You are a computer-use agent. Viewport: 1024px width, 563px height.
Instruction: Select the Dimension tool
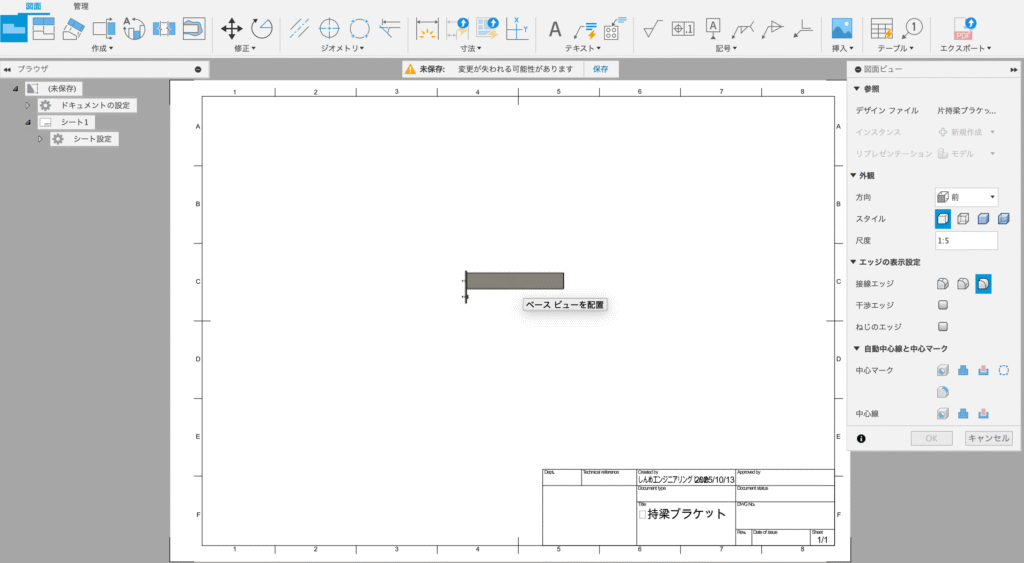pos(427,29)
